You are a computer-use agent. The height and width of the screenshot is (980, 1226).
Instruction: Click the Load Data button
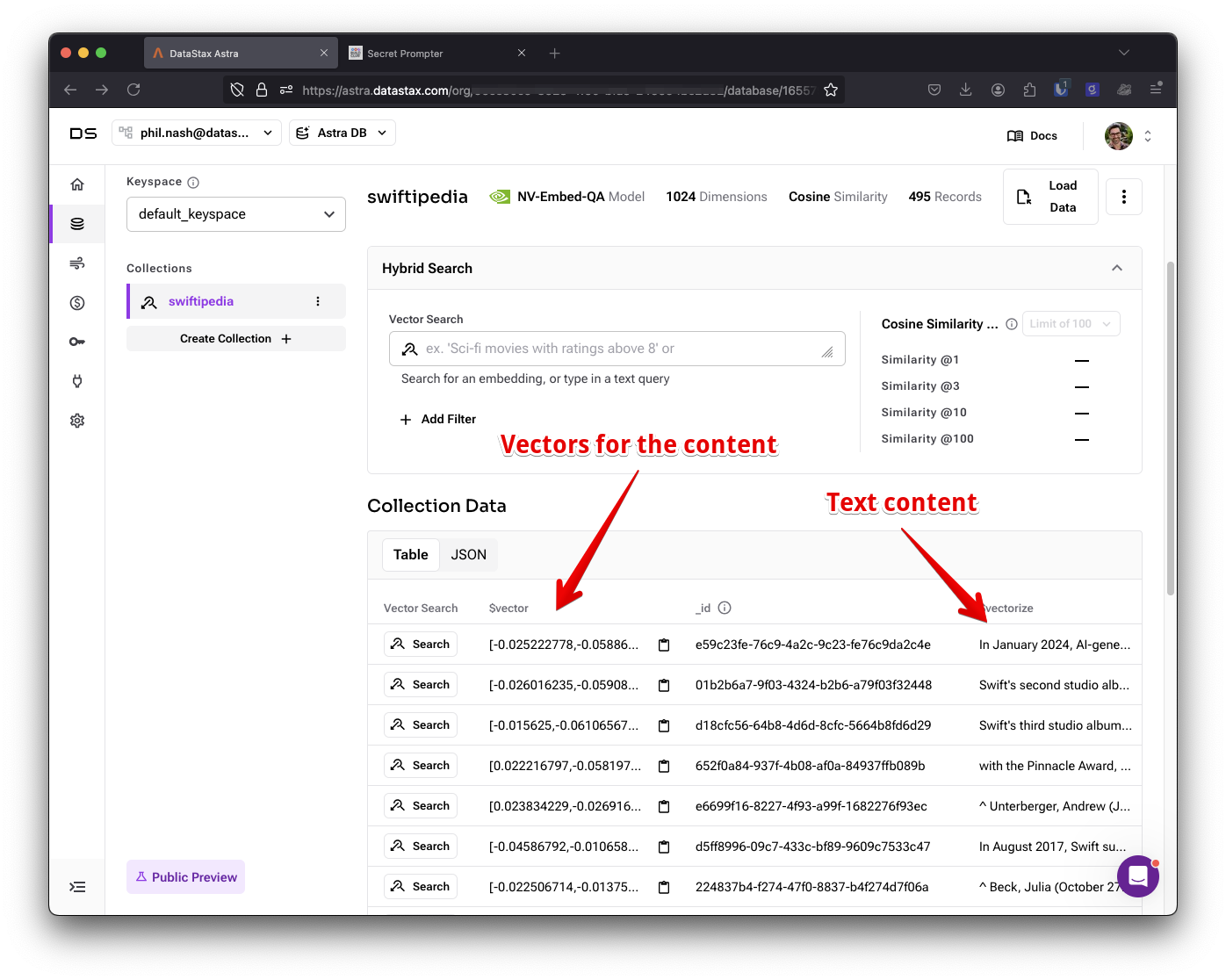(x=1050, y=197)
